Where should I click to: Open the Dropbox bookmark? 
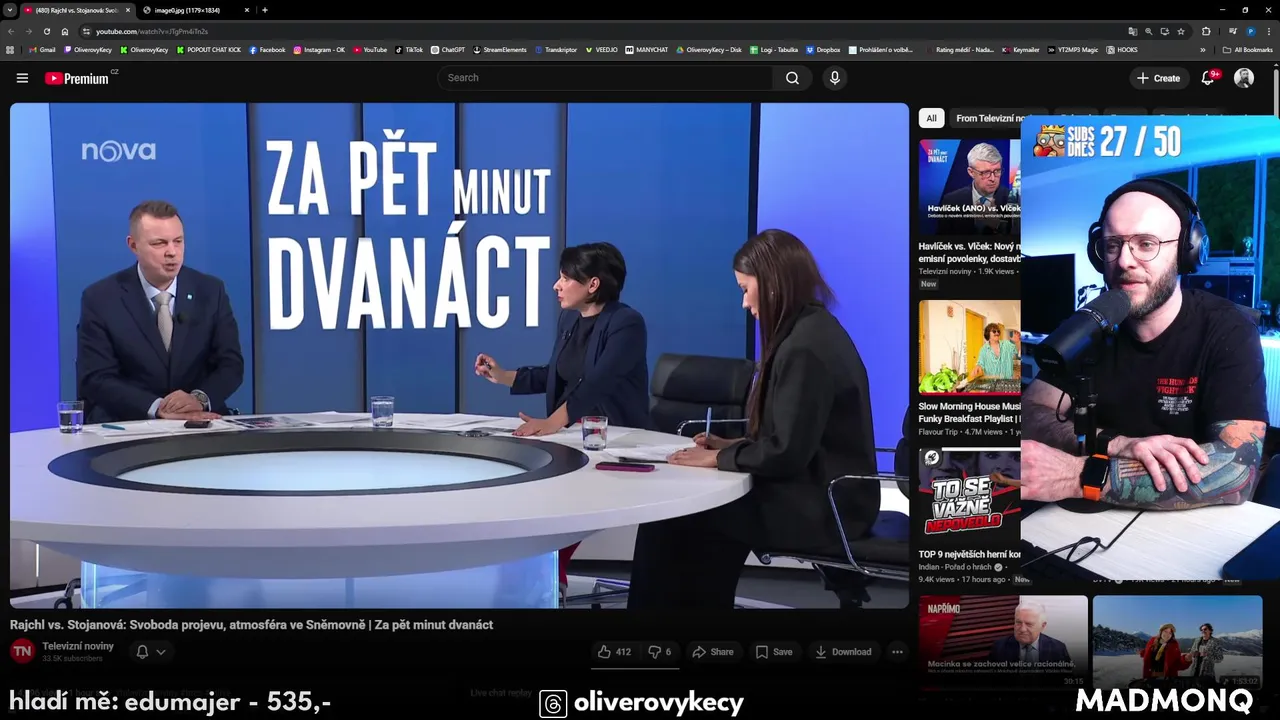coord(823,49)
